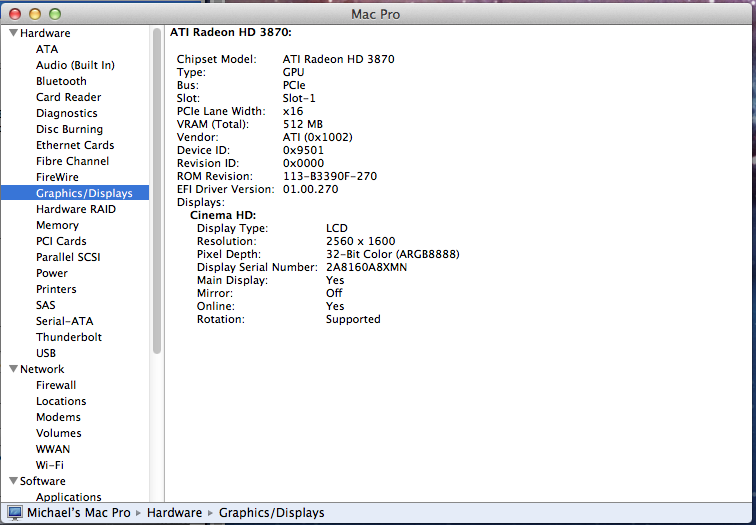756x525 pixels.
Task: Open Locations under Network
Action: point(61,401)
